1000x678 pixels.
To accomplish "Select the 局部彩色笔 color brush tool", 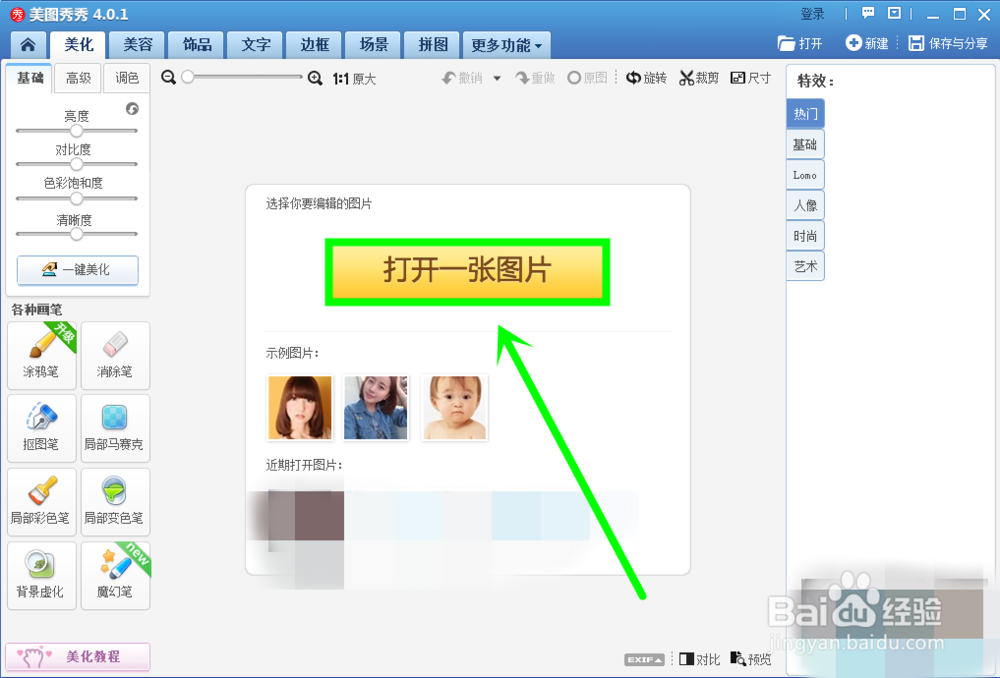I will click(41, 502).
